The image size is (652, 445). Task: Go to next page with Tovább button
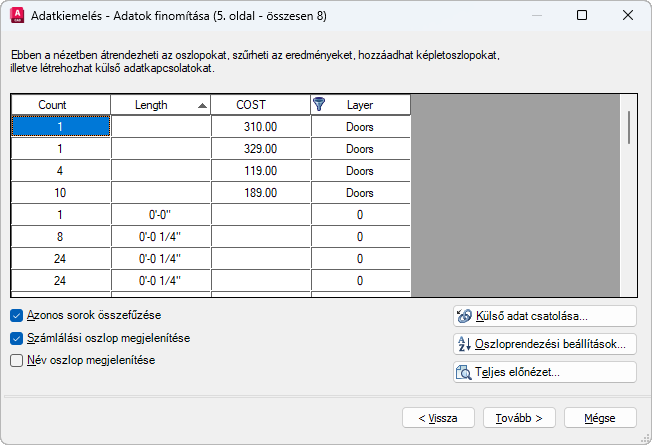click(x=519, y=418)
